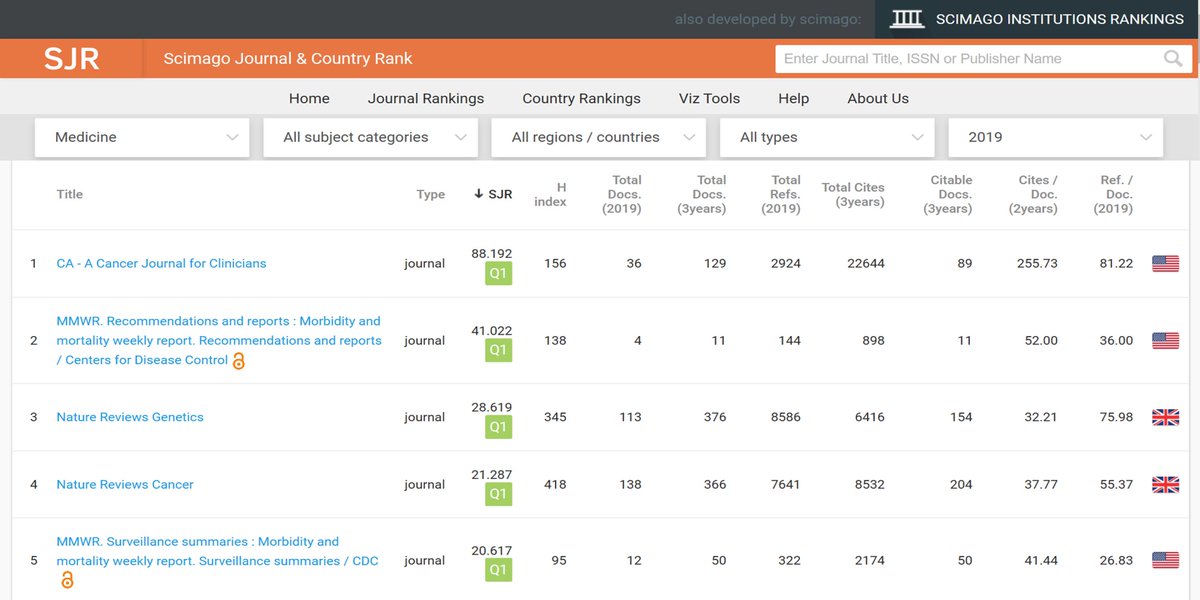The width and height of the screenshot is (1200, 600).
Task: Sort by Citable Docs. (3years) header
Action: pyautogui.click(x=948, y=195)
